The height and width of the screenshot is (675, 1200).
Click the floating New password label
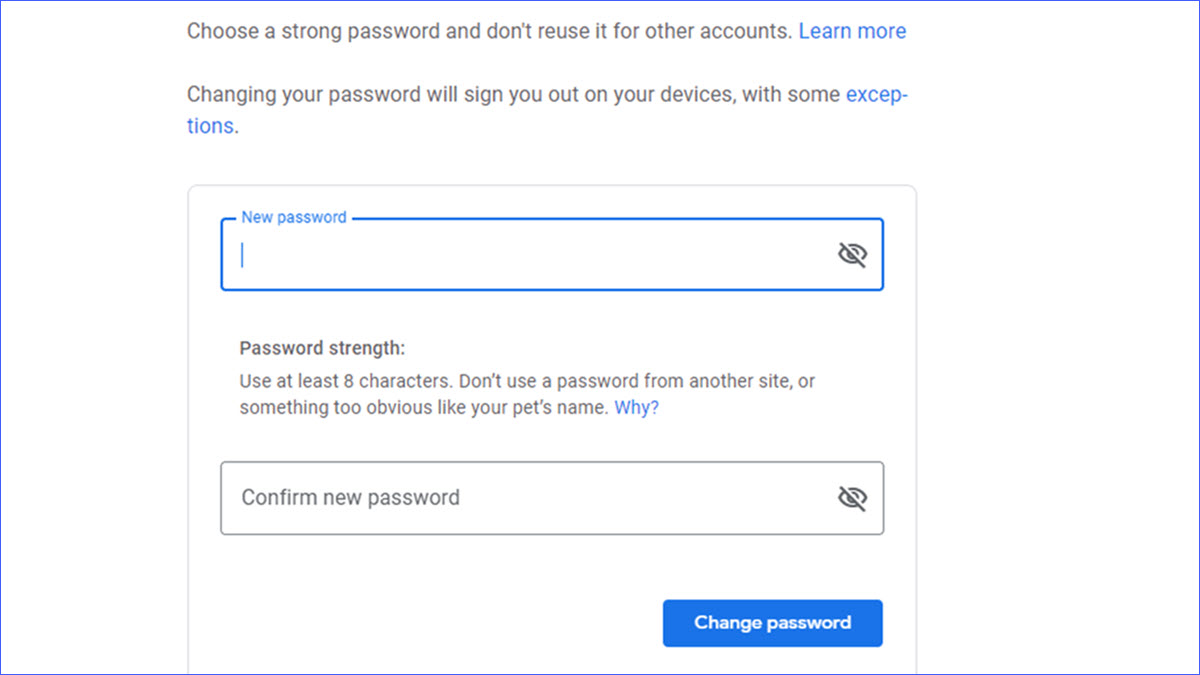(x=294, y=217)
